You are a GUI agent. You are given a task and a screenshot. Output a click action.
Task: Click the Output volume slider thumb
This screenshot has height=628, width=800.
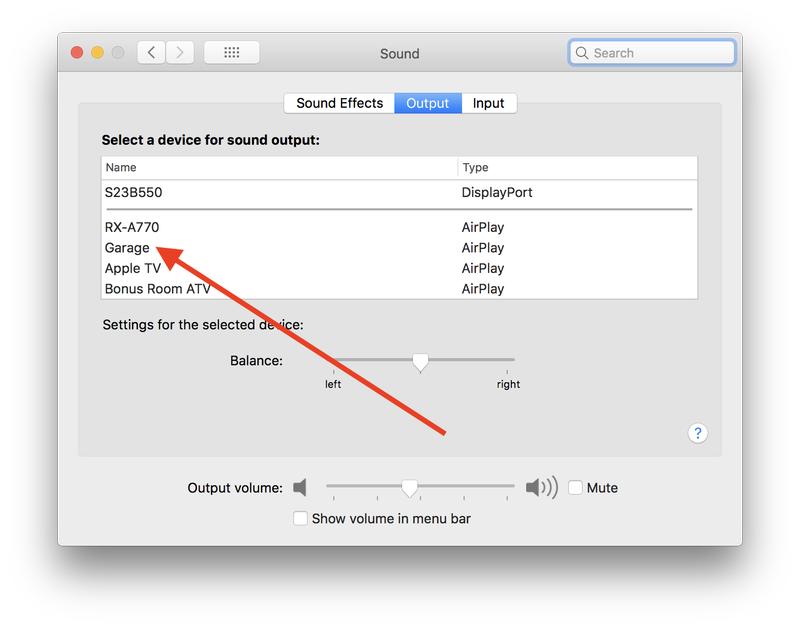(x=409, y=488)
